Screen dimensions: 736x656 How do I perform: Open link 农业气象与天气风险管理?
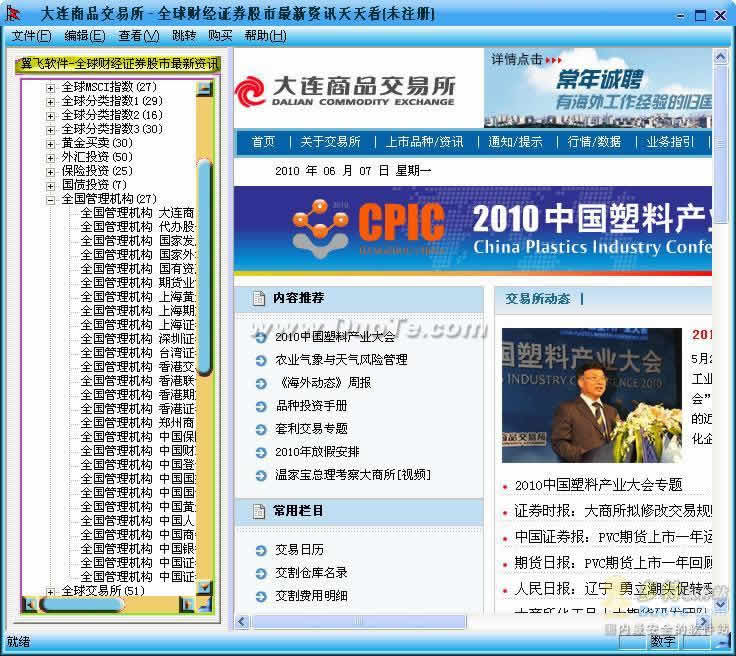341,360
